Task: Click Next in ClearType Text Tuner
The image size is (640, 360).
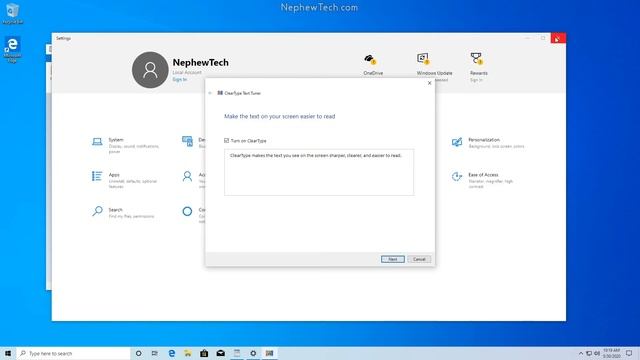Action: (393, 259)
